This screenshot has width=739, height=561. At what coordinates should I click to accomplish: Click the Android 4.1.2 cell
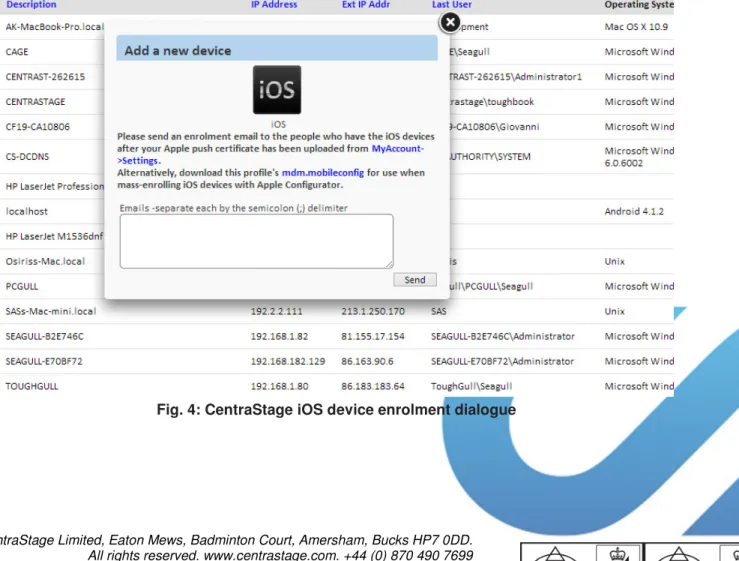click(634, 211)
